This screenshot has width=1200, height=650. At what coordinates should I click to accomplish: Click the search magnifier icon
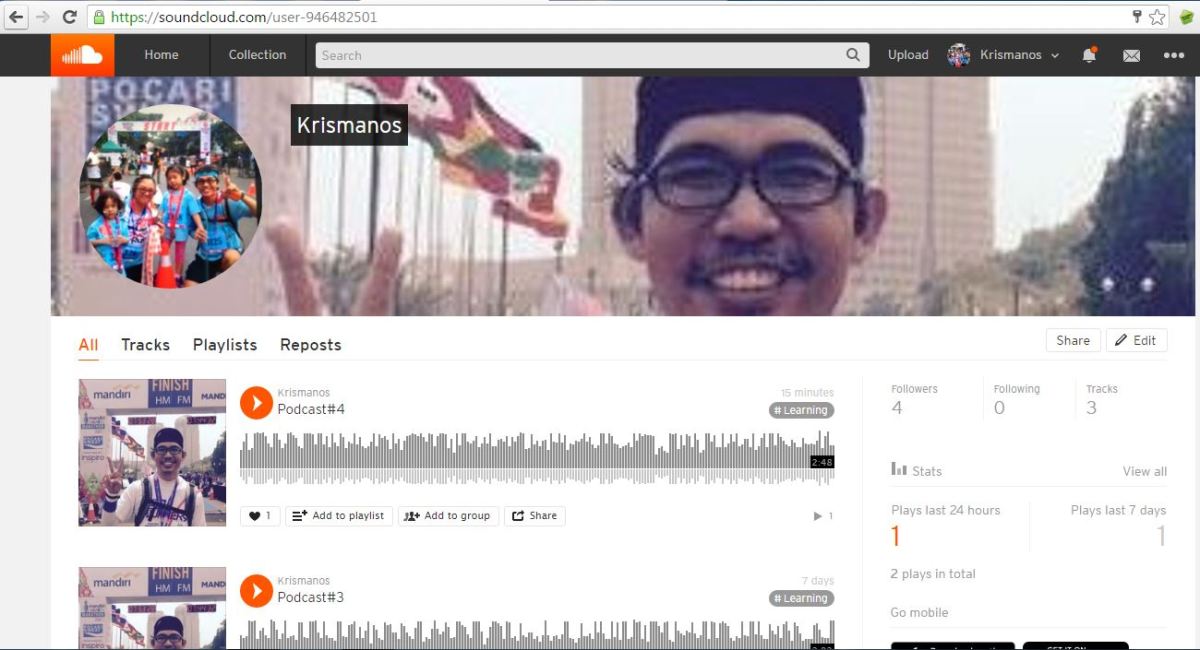click(x=853, y=55)
